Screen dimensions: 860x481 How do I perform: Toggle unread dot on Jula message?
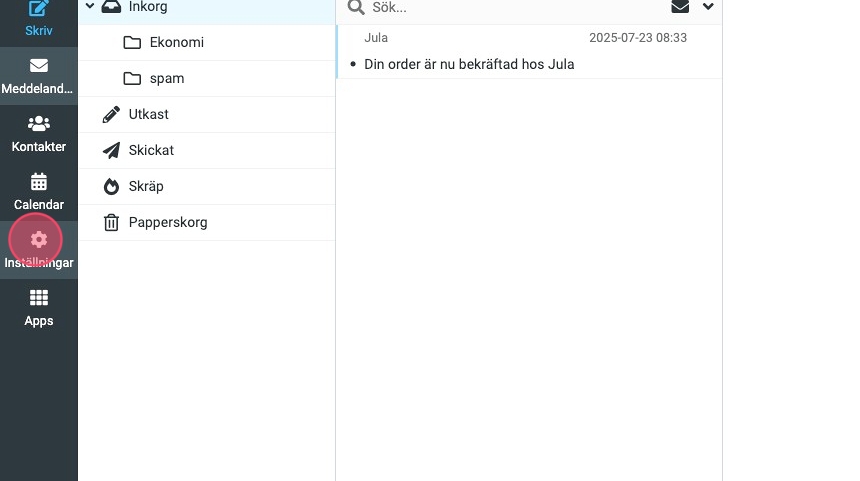tap(353, 65)
